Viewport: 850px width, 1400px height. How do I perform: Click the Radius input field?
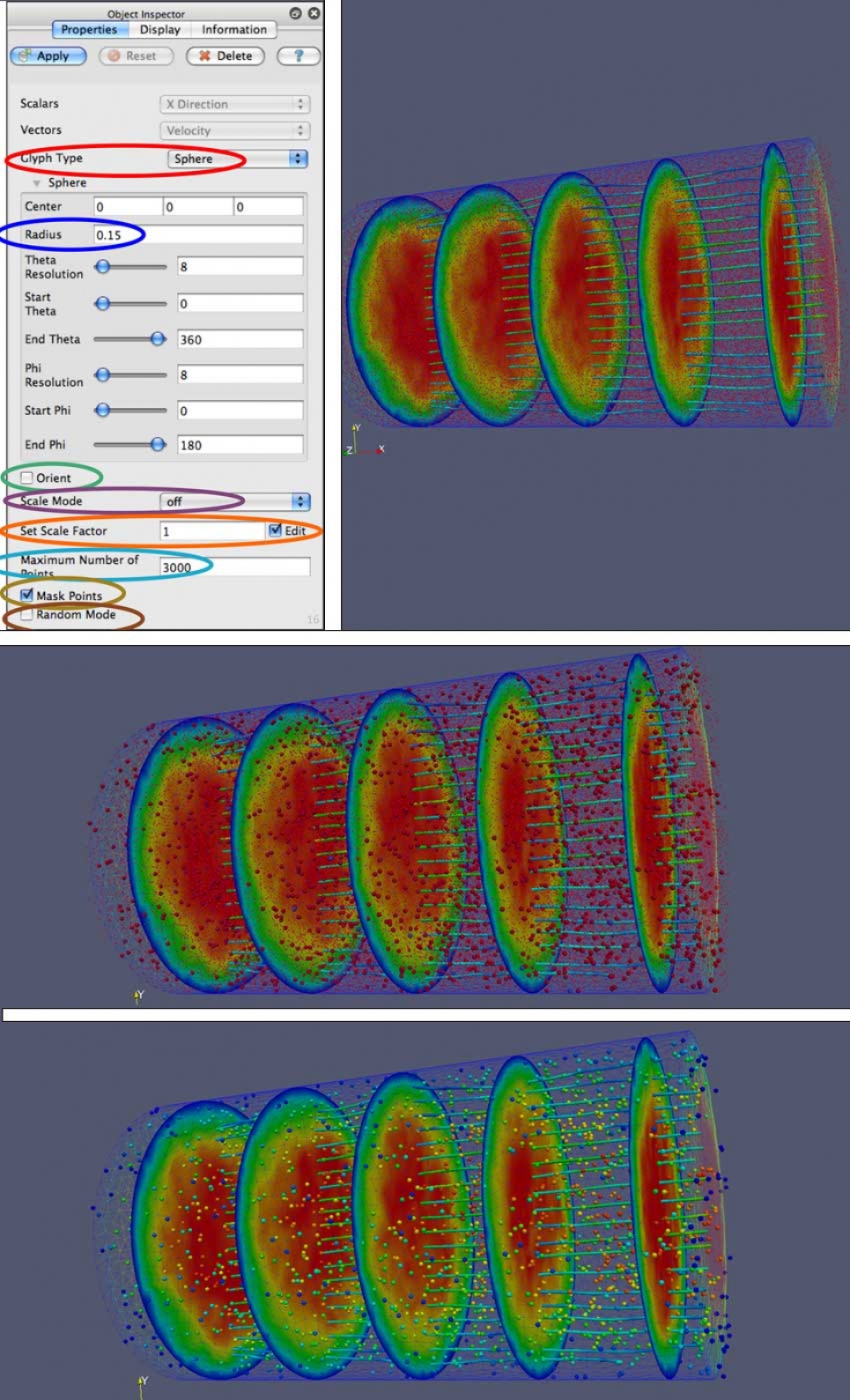[x=198, y=234]
